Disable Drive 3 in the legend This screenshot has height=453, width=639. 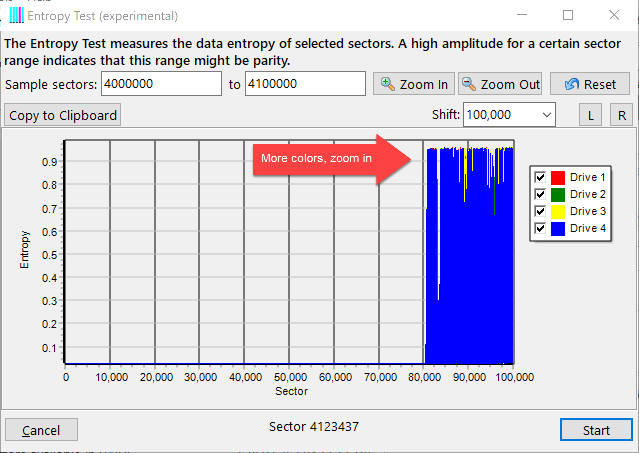541,211
